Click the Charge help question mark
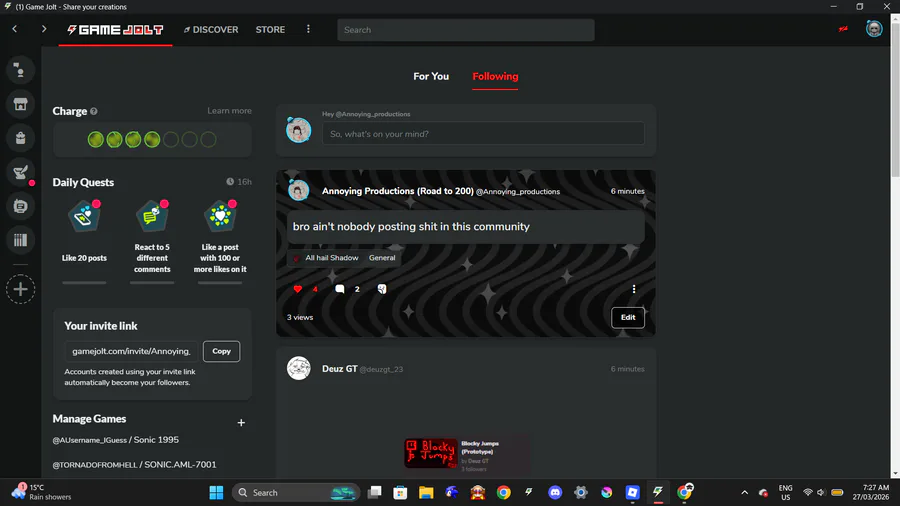The width and height of the screenshot is (900, 506). point(94,111)
